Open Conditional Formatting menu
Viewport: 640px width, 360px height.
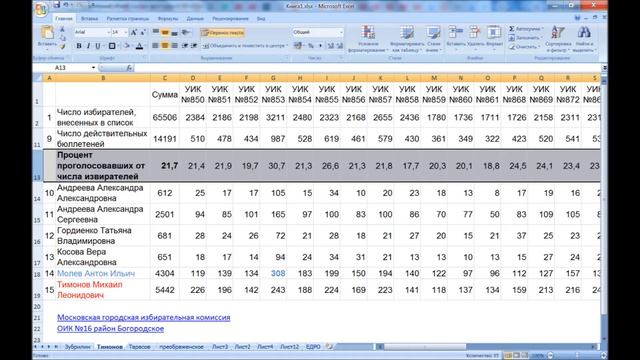(368, 39)
